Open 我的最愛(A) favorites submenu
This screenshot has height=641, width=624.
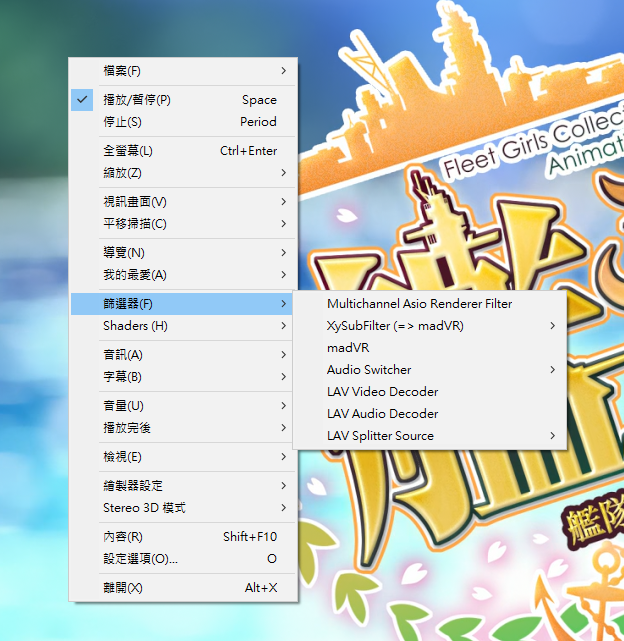[183, 275]
